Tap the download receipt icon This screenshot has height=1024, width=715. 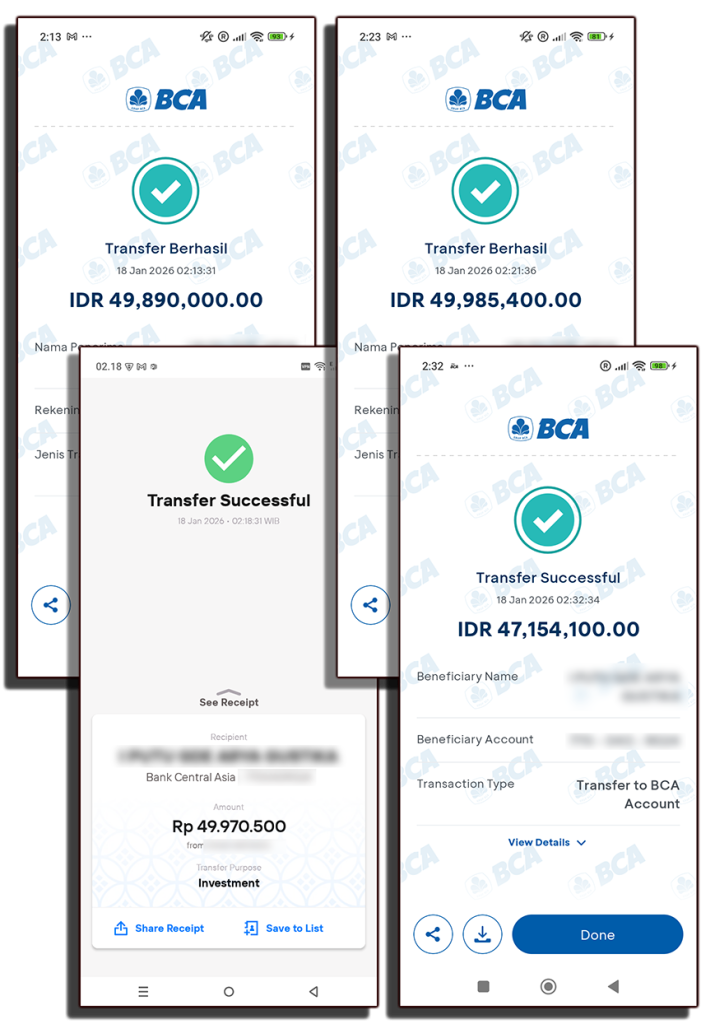[x=483, y=935]
